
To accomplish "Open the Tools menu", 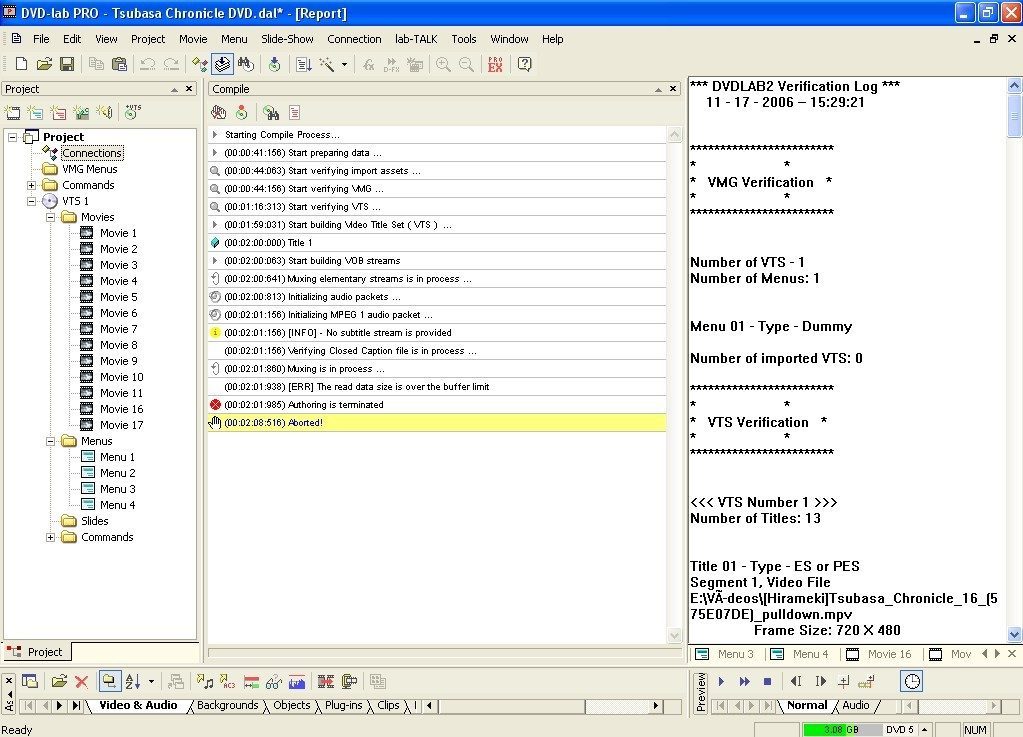I will pos(464,39).
